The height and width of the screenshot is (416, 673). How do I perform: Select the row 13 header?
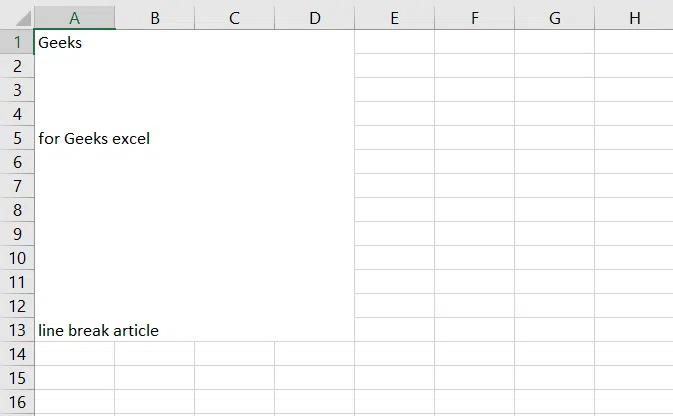pyautogui.click(x=16, y=330)
